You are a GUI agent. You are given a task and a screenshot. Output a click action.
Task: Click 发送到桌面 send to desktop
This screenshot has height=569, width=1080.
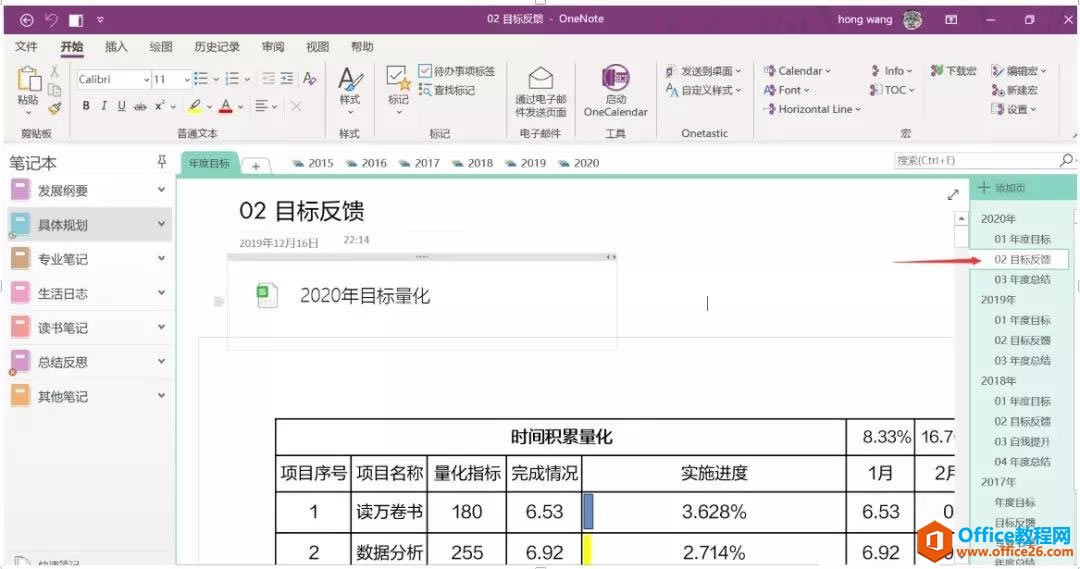click(703, 70)
